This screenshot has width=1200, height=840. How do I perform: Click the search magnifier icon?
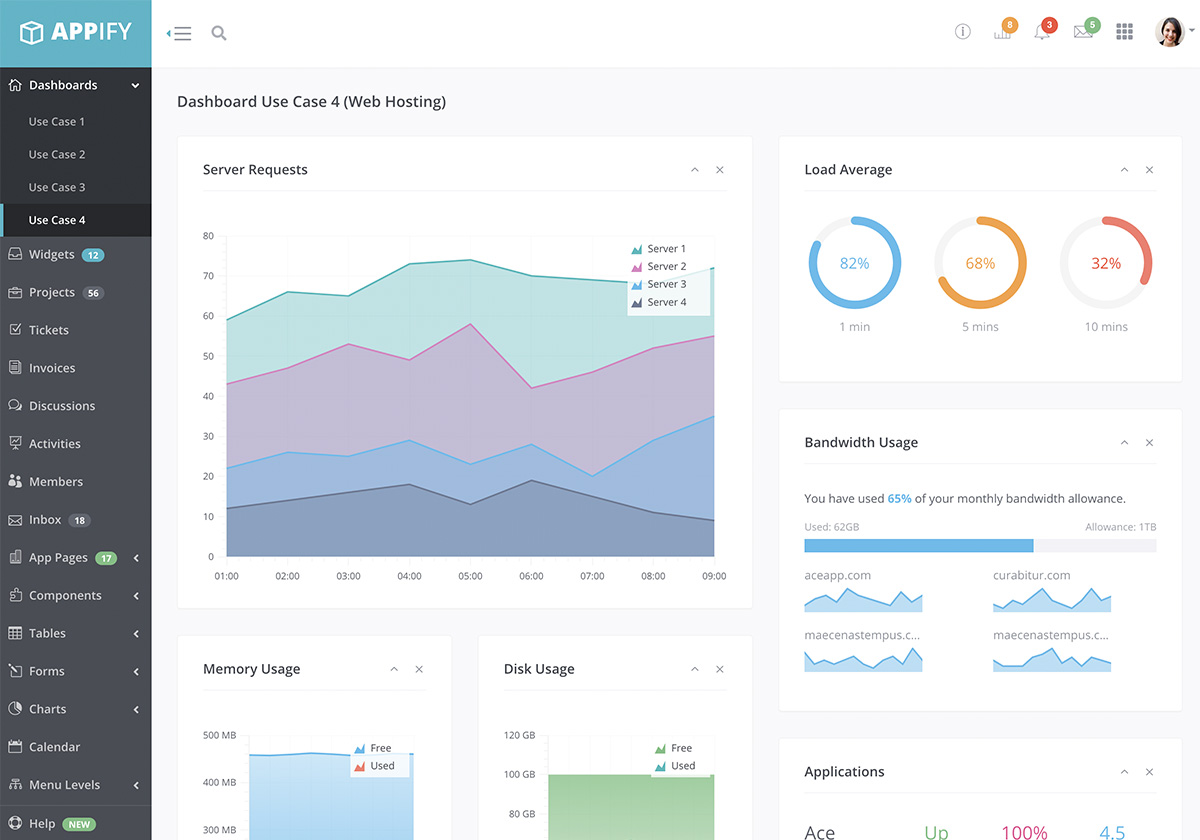(219, 33)
